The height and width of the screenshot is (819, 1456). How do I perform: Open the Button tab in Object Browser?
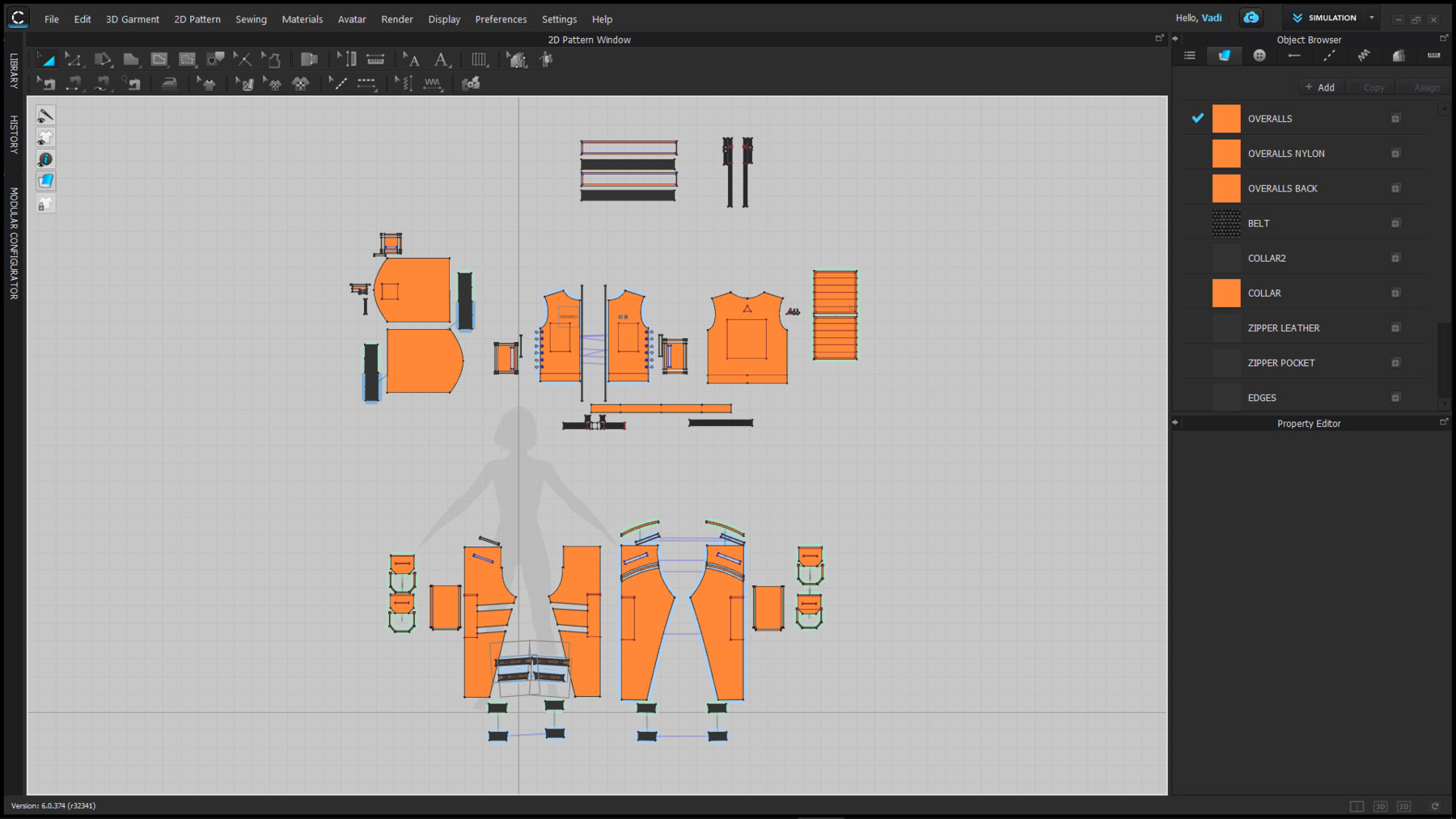point(1259,56)
